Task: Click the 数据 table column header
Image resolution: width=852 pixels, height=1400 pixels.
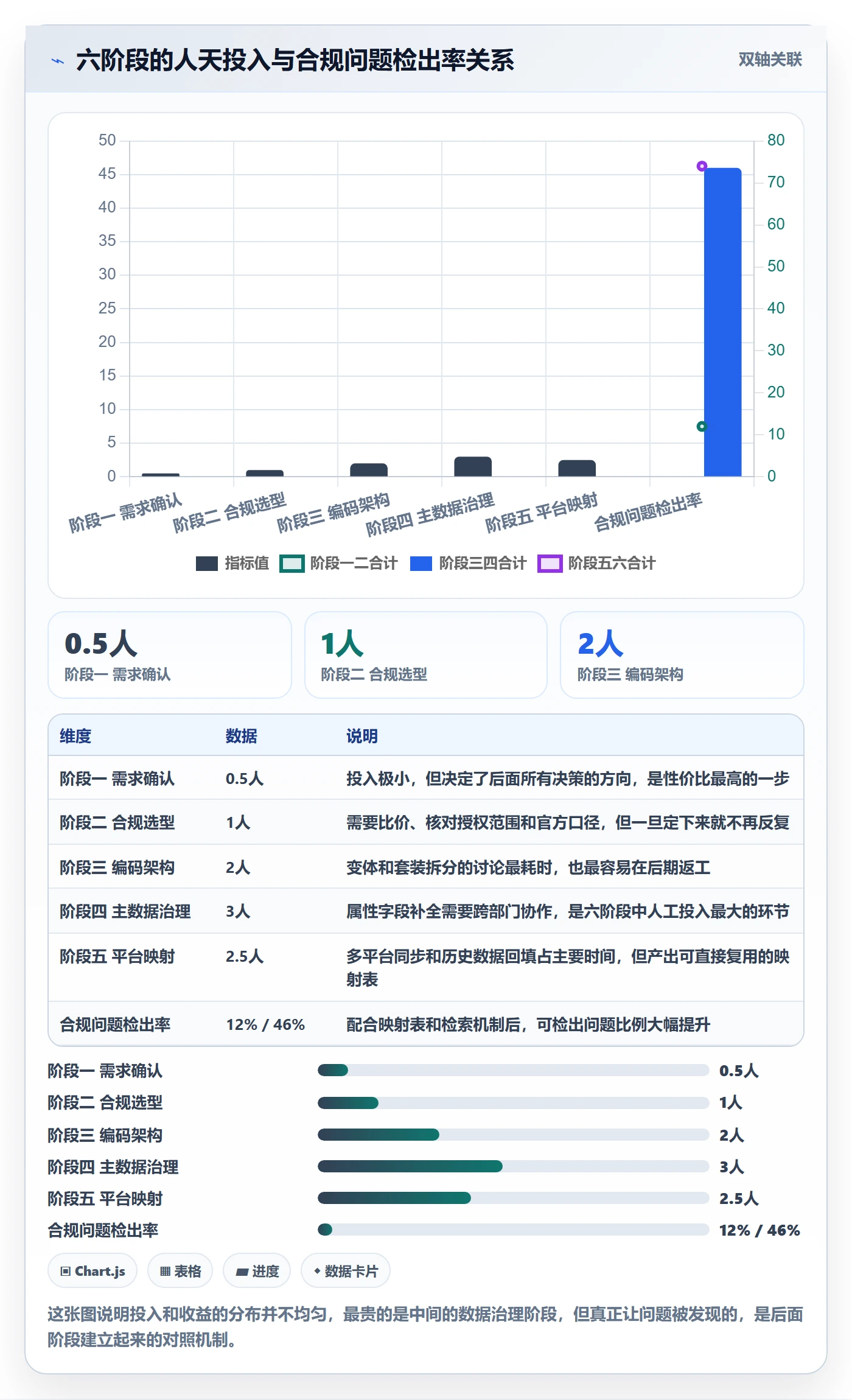Action: coord(242,736)
